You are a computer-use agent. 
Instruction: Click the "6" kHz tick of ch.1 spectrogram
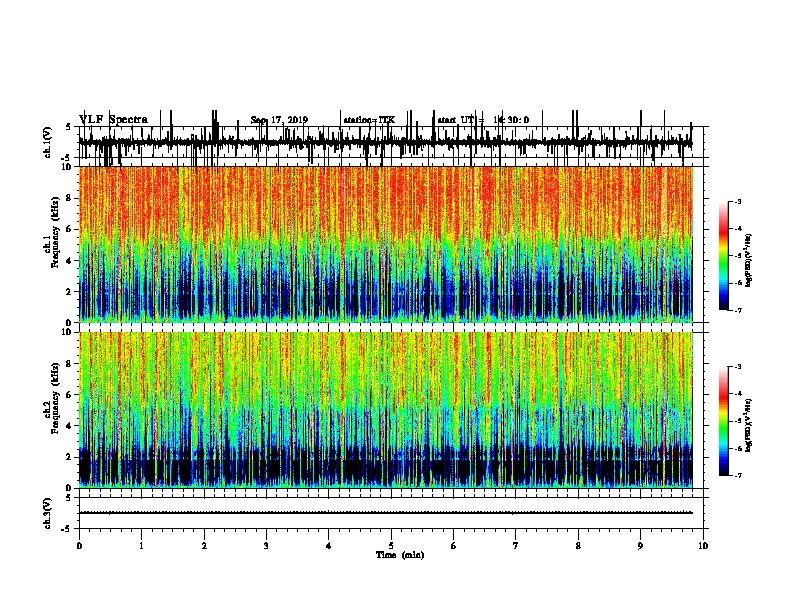click(x=69, y=229)
